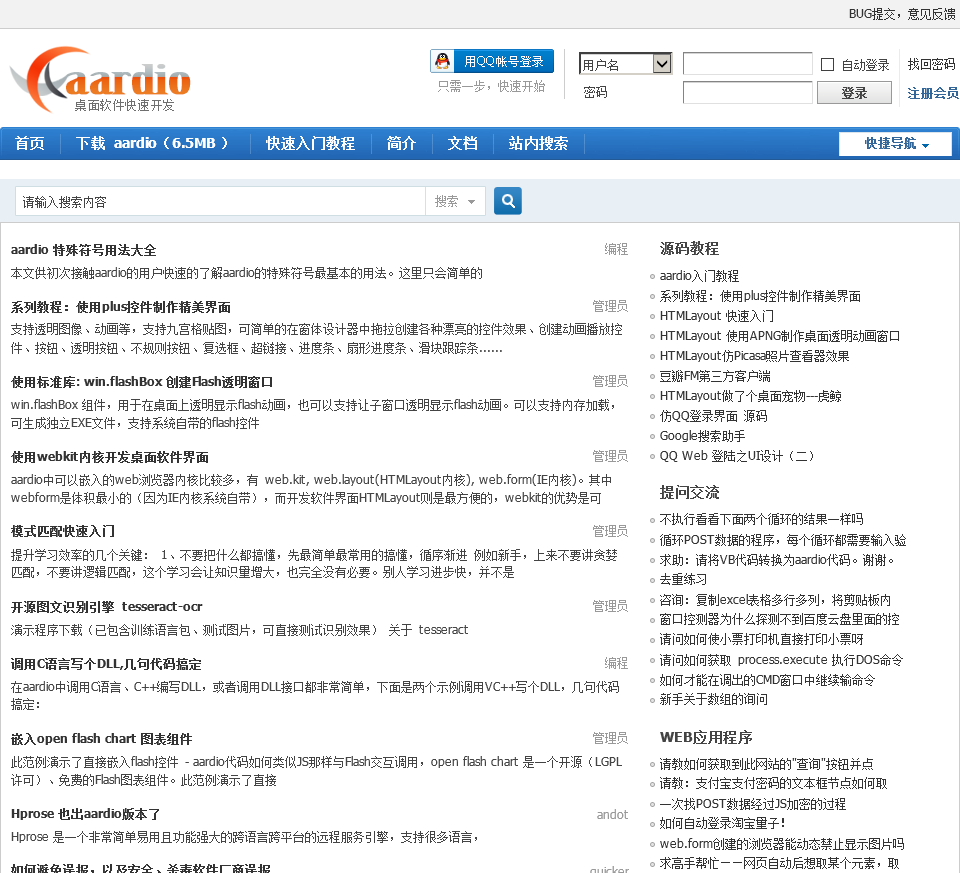Open sidebar link aardio入门教程

click(x=699, y=276)
